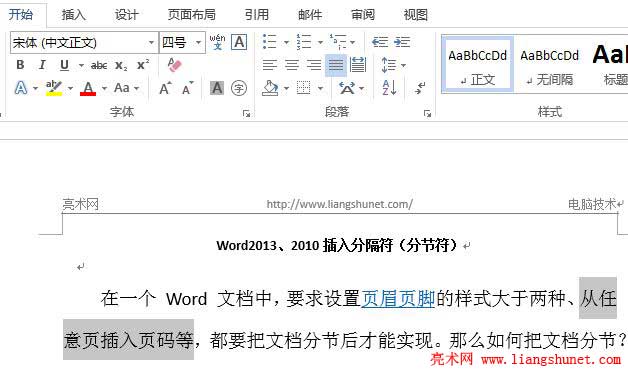Apply paragraph borders
This screenshot has height=369, width=628.
[x=304, y=88]
